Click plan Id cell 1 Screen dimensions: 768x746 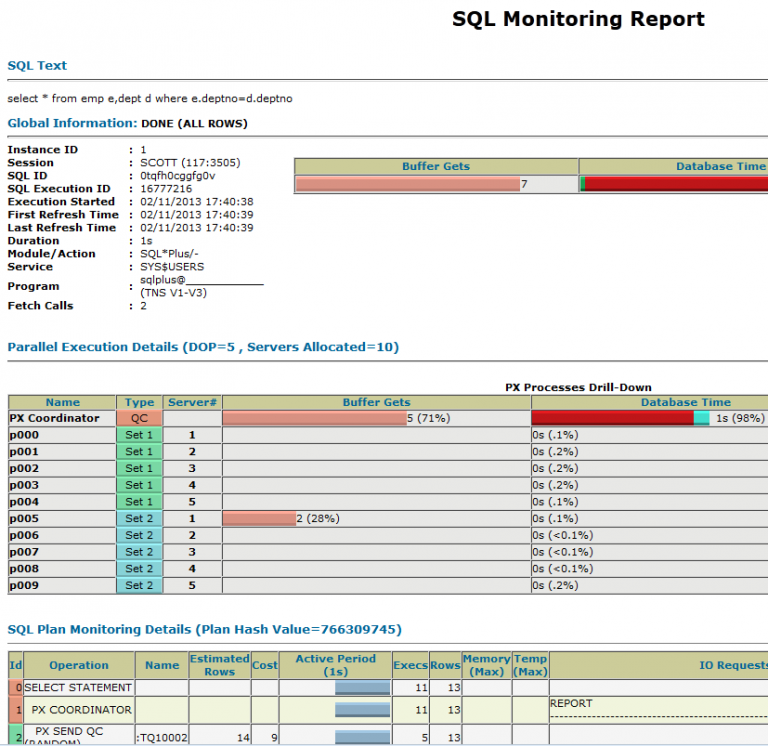16,710
